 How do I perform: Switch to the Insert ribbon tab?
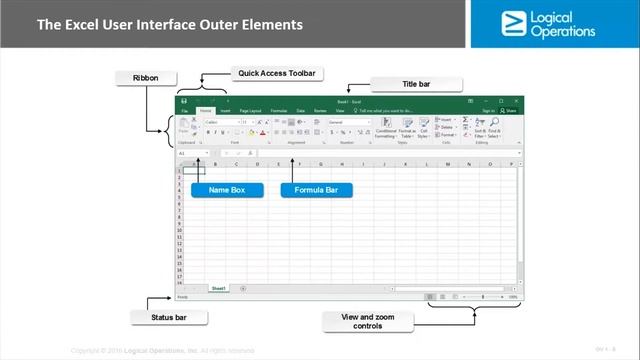tap(225, 111)
